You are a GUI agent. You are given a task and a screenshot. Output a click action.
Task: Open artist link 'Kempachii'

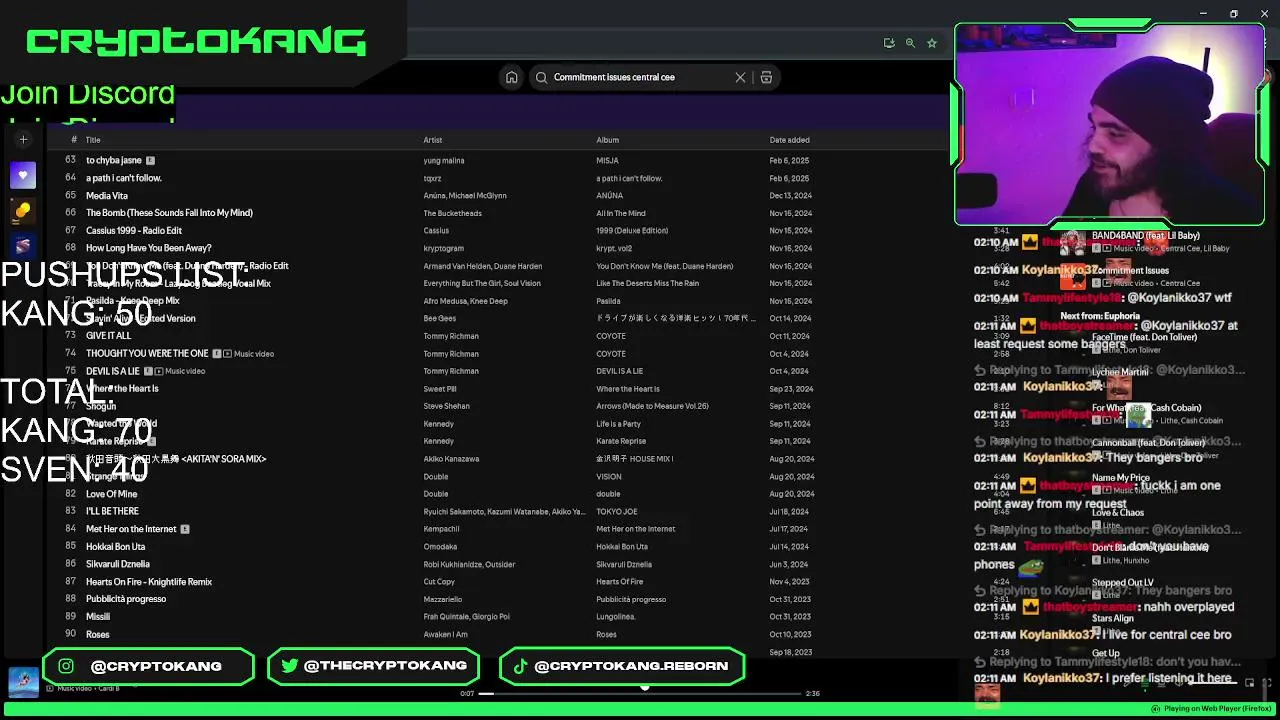[441, 529]
